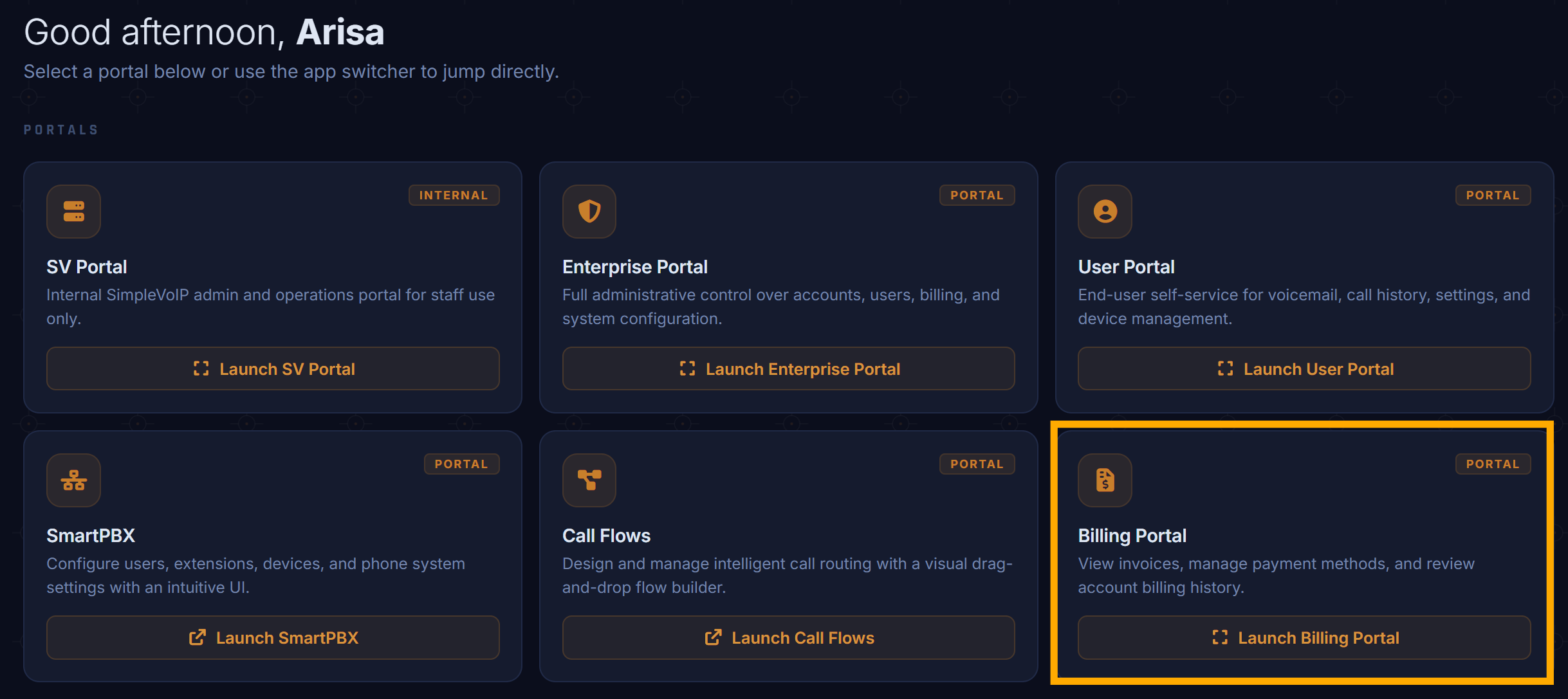This screenshot has width=1568, height=699.
Task: Click the Call Flows diagram icon
Action: tap(589, 480)
